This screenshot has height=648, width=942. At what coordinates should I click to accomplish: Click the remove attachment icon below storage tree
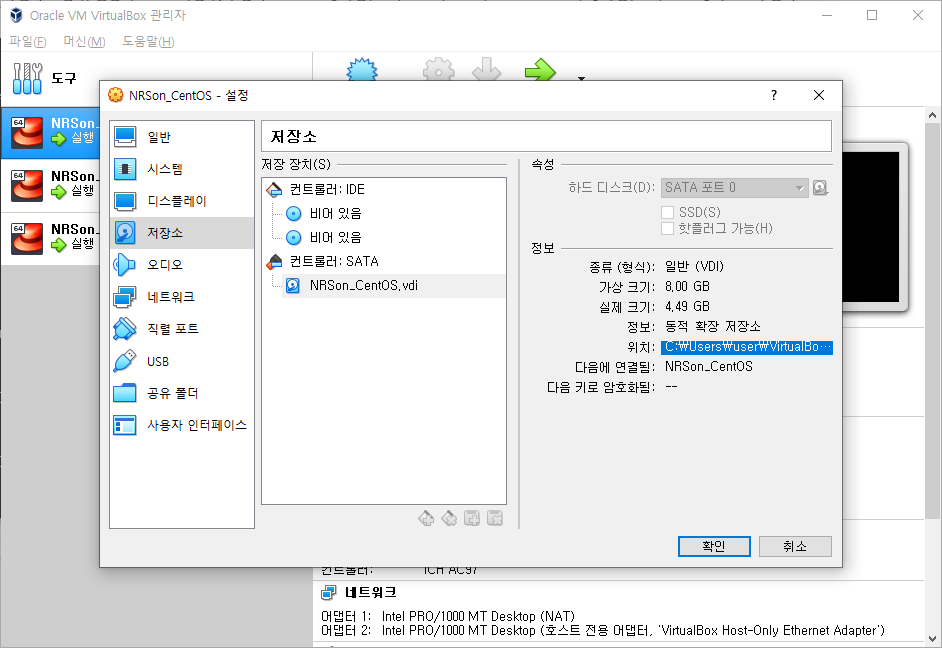[495, 518]
